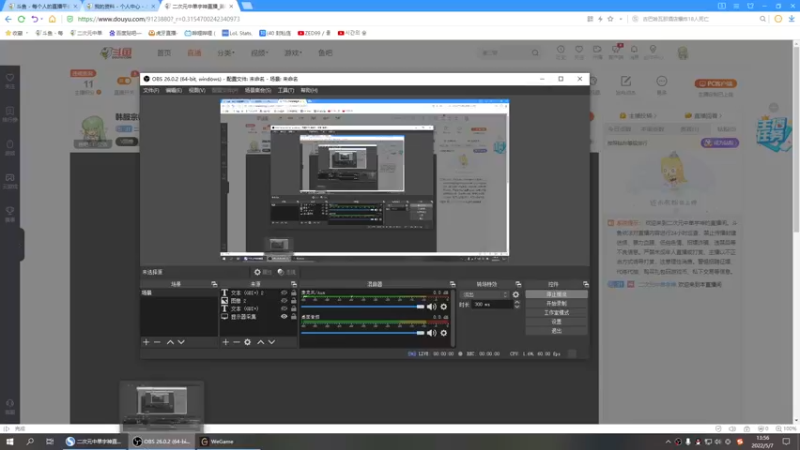Image resolution: width=800 pixels, height=450 pixels.
Task: Open Windows Start menu
Action: coord(10,441)
